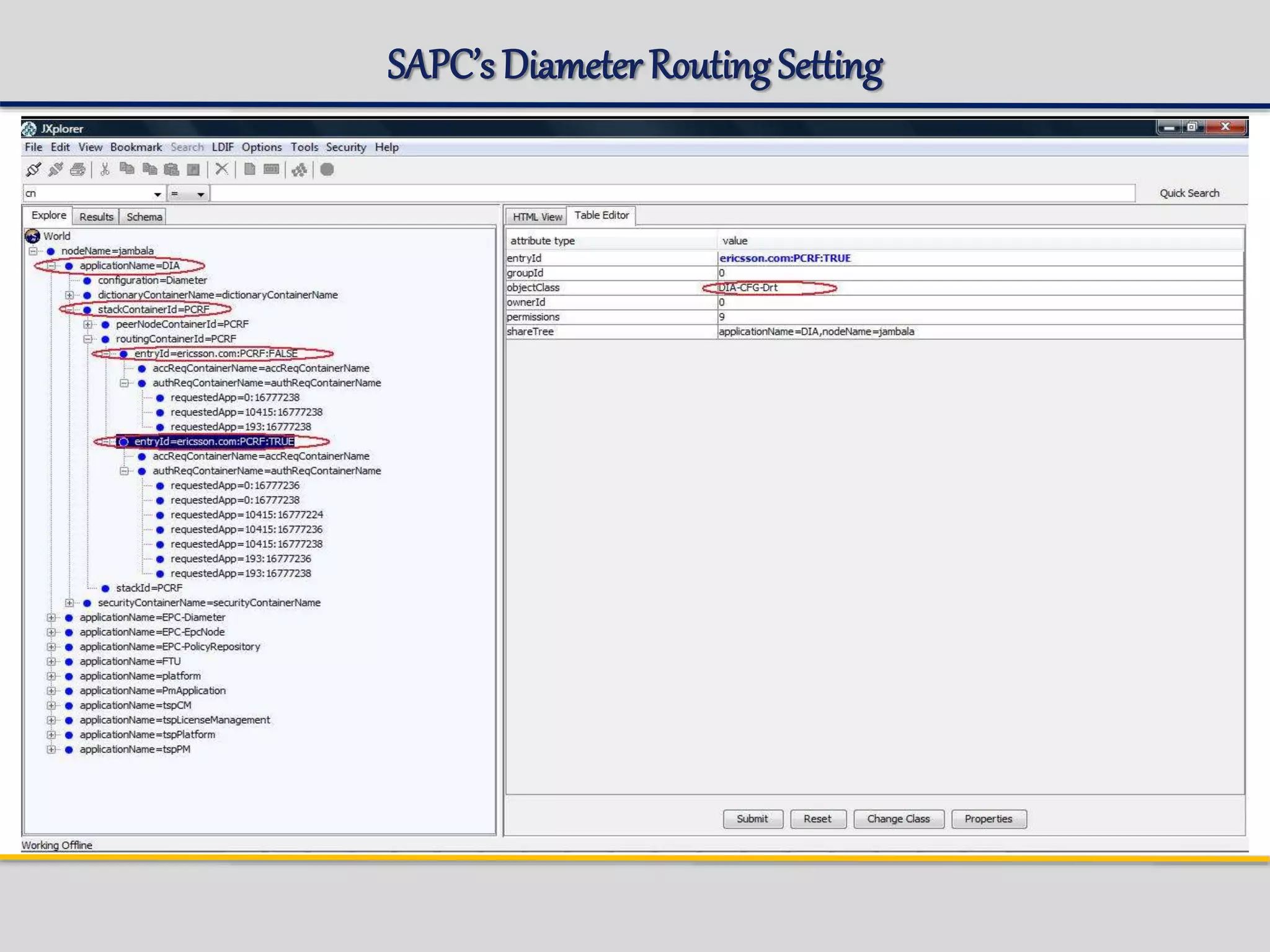Click the Paste clipboard toolbar icon
This screenshot has height=952, width=1270.
(172, 169)
